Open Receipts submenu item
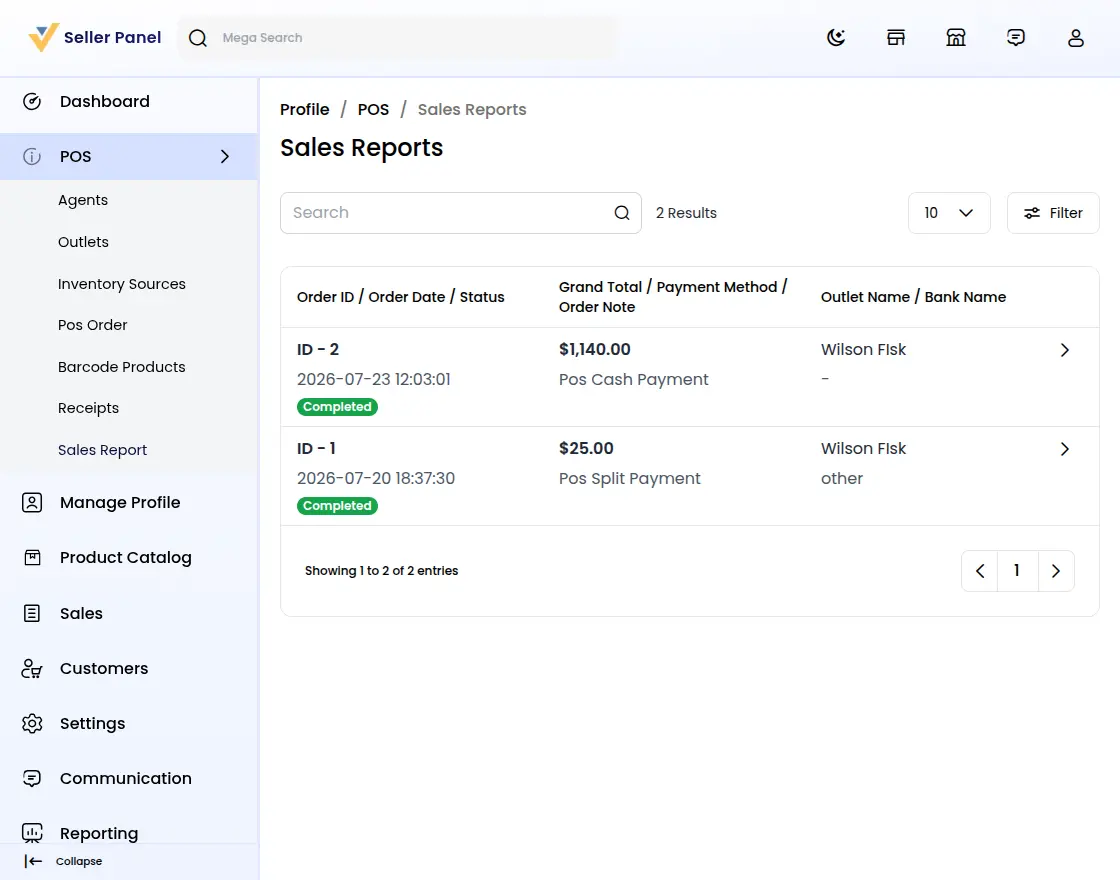 coord(89,408)
